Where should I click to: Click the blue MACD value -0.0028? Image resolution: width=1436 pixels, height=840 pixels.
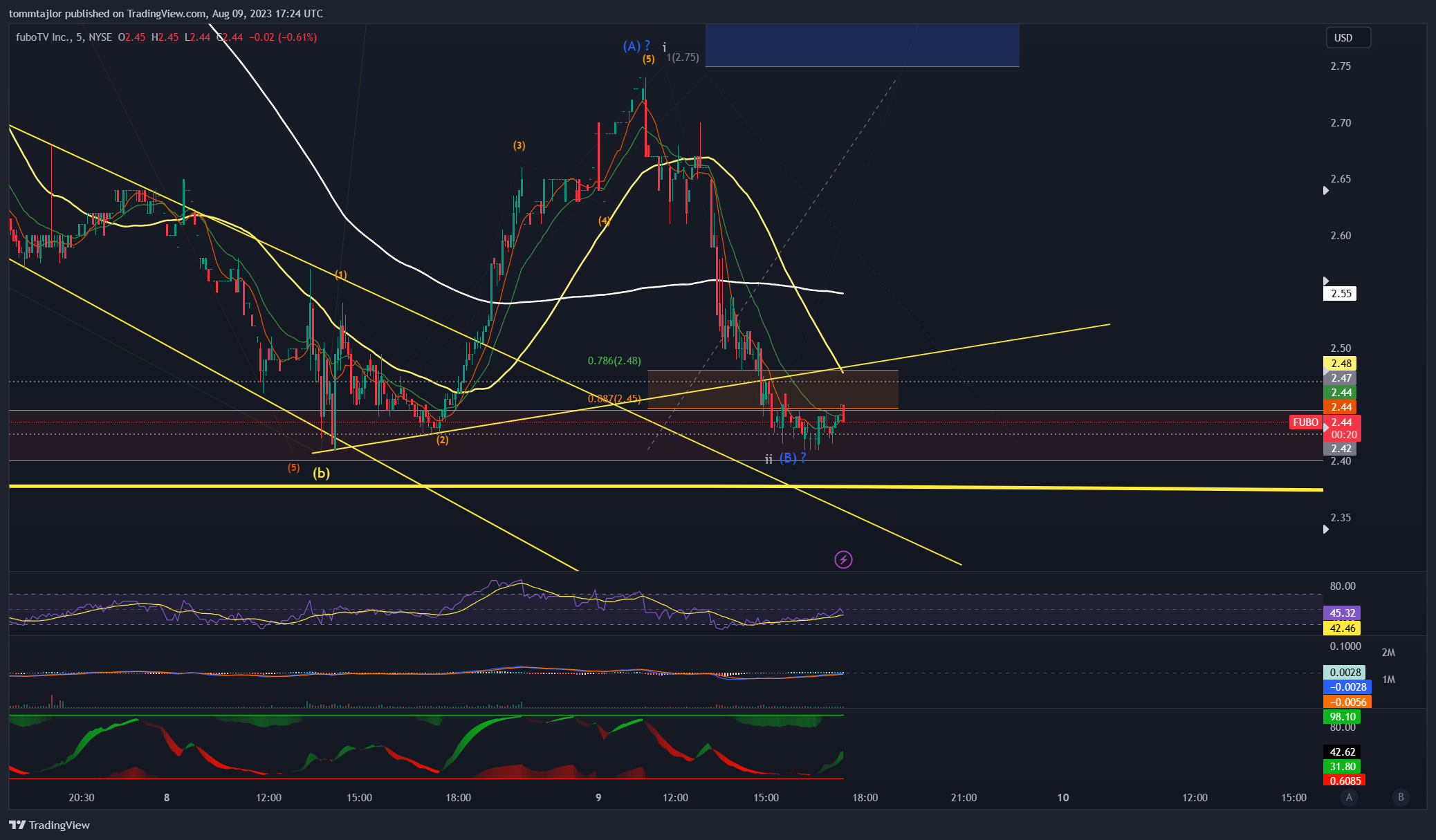click(1347, 687)
